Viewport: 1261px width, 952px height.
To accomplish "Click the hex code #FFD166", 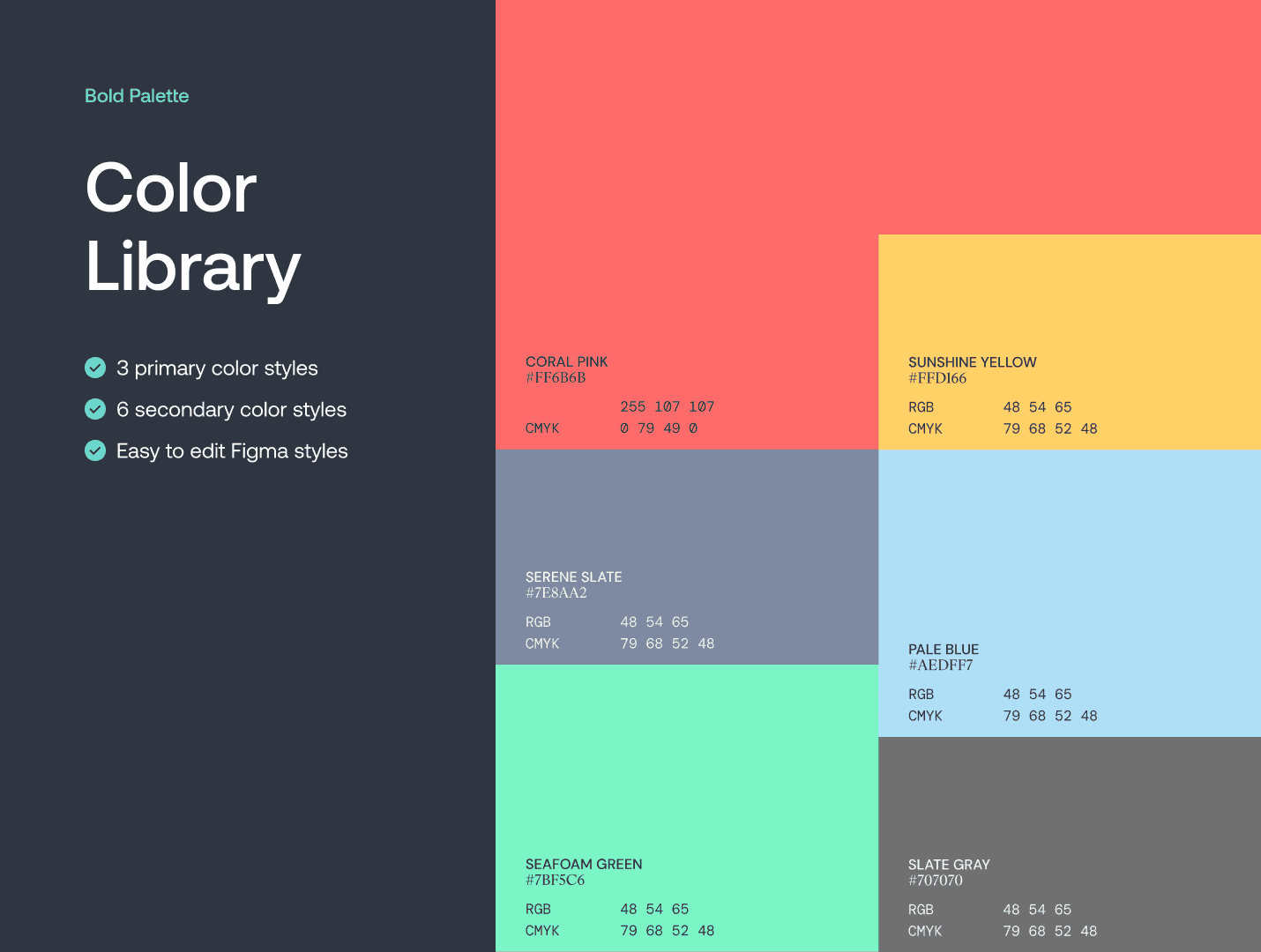I will [937, 378].
